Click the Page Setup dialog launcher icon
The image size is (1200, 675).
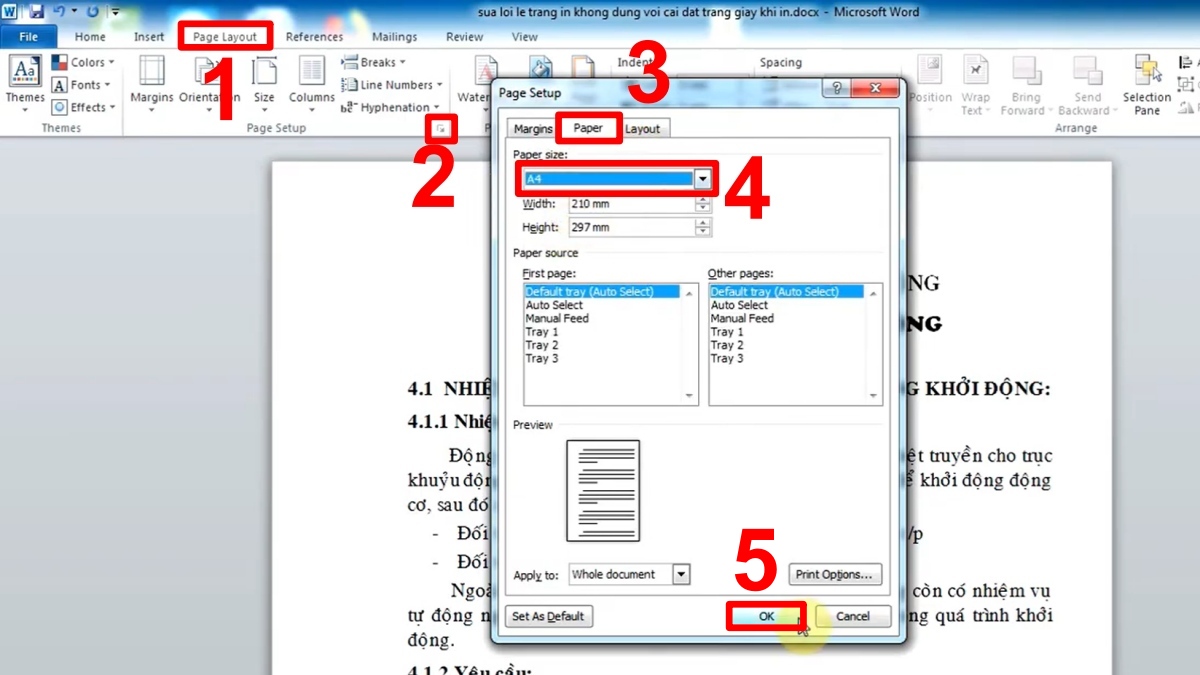pos(441,128)
